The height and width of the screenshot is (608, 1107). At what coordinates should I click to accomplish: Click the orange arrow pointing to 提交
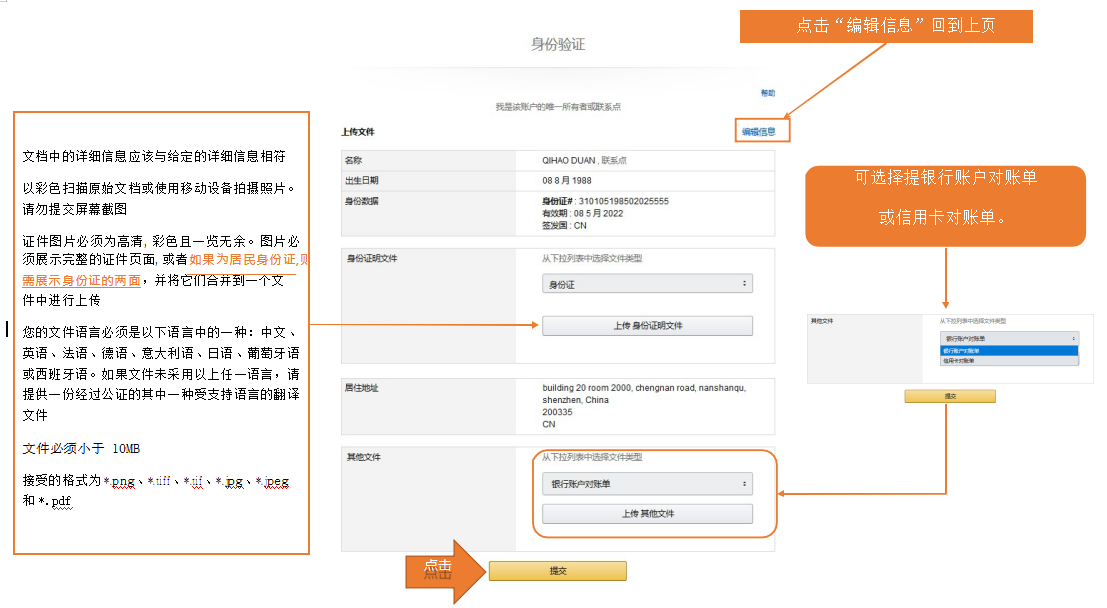448,571
